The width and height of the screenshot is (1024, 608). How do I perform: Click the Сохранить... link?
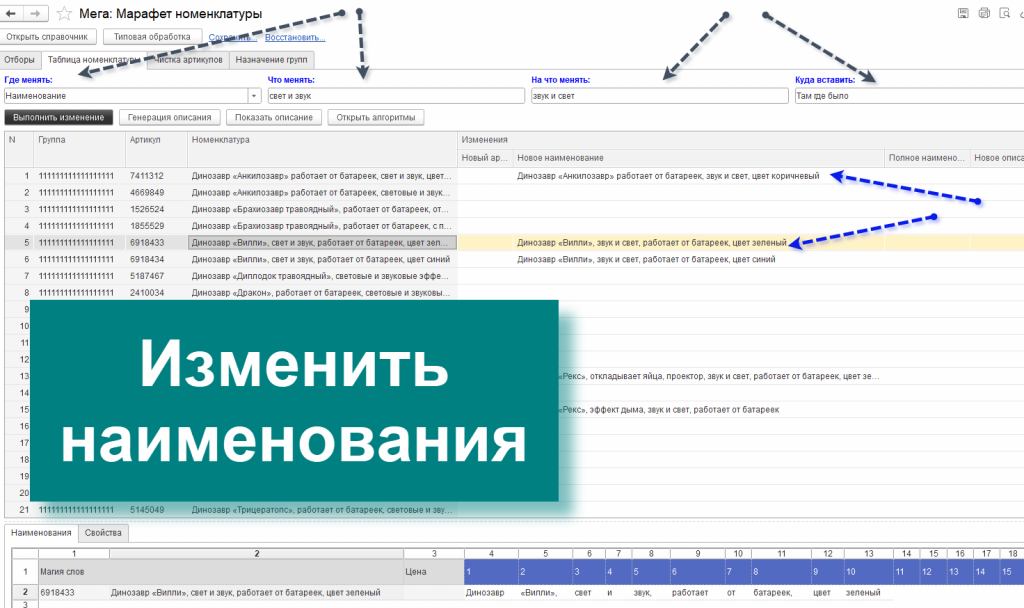[x=232, y=37]
